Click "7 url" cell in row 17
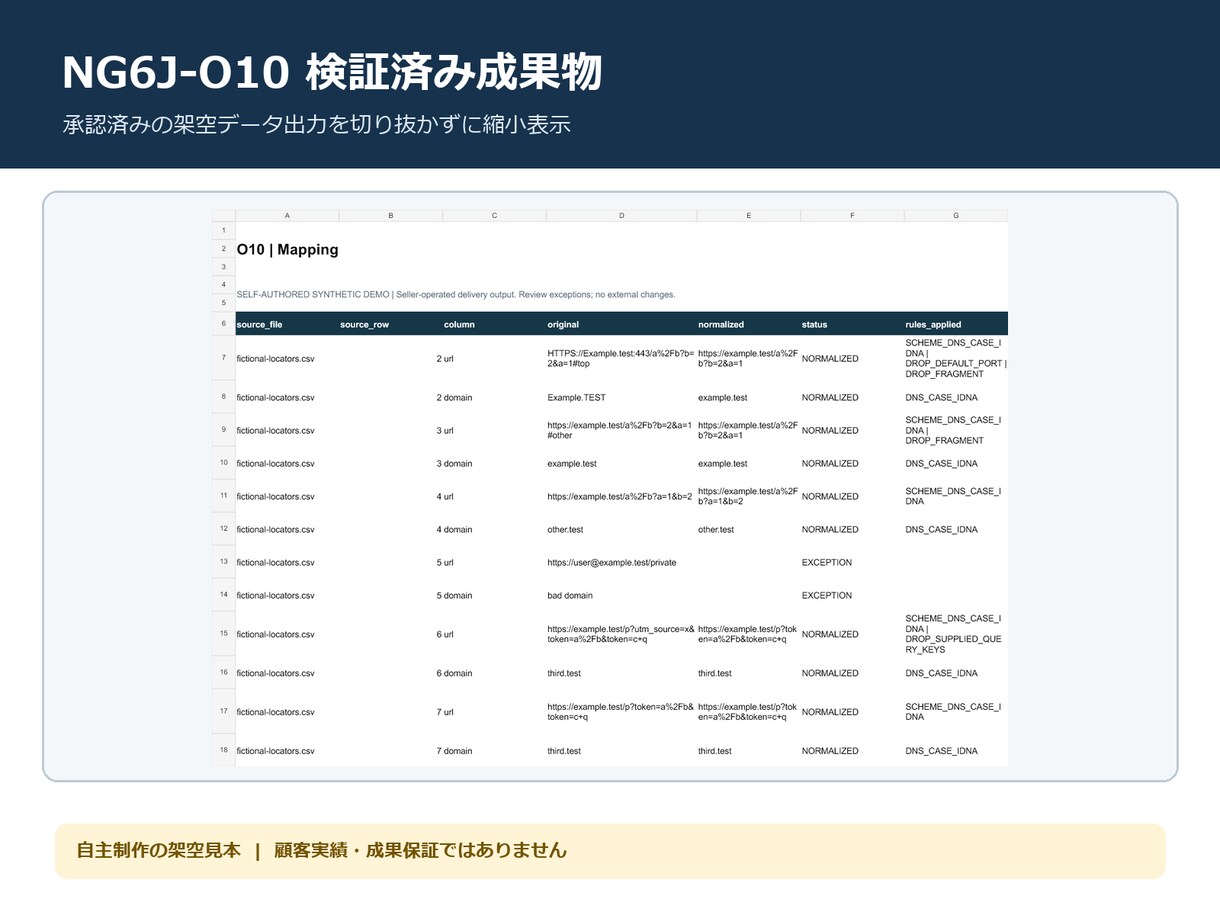The height and width of the screenshot is (915, 1220). point(445,712)
